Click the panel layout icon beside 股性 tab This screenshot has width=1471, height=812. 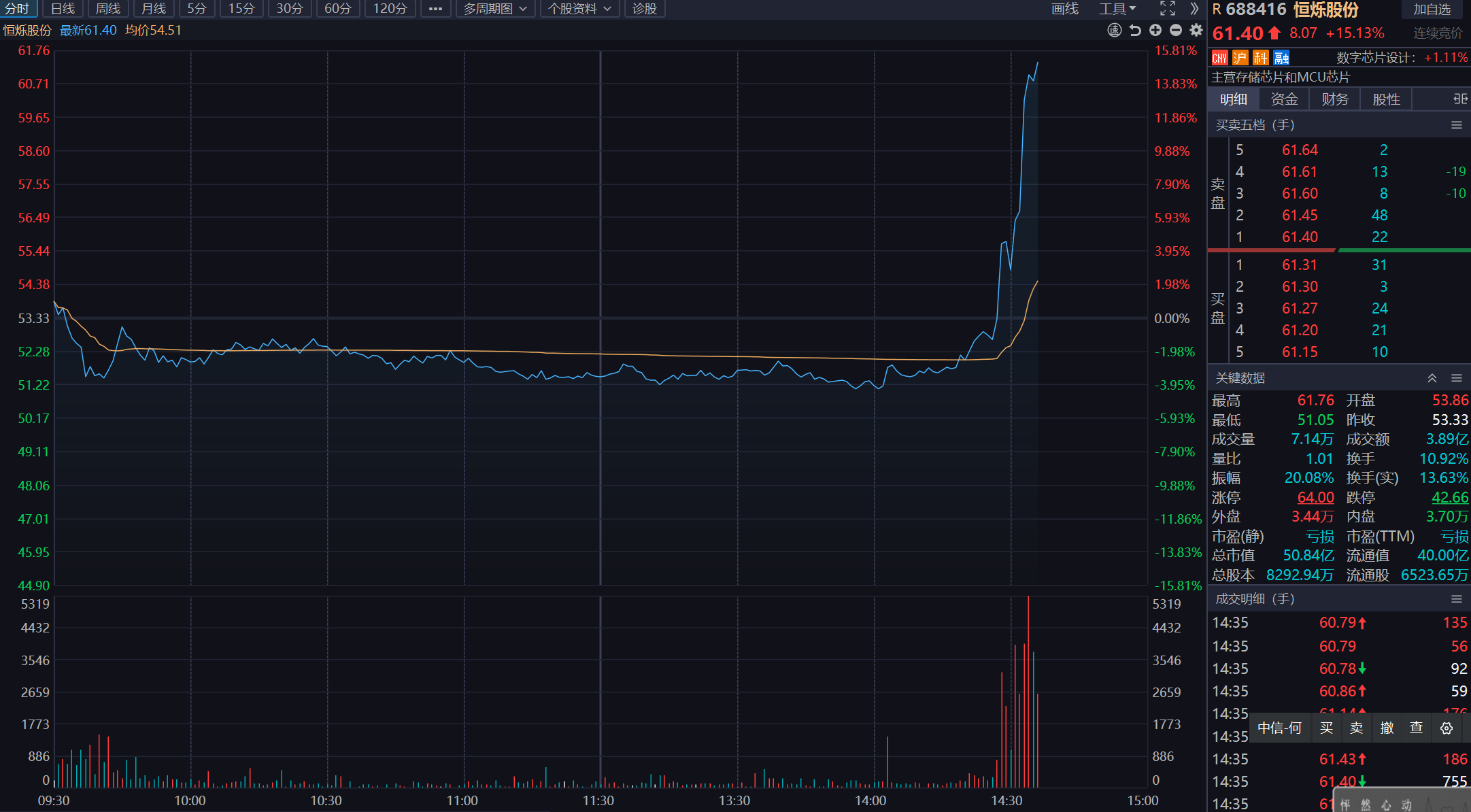[1460, 99]
